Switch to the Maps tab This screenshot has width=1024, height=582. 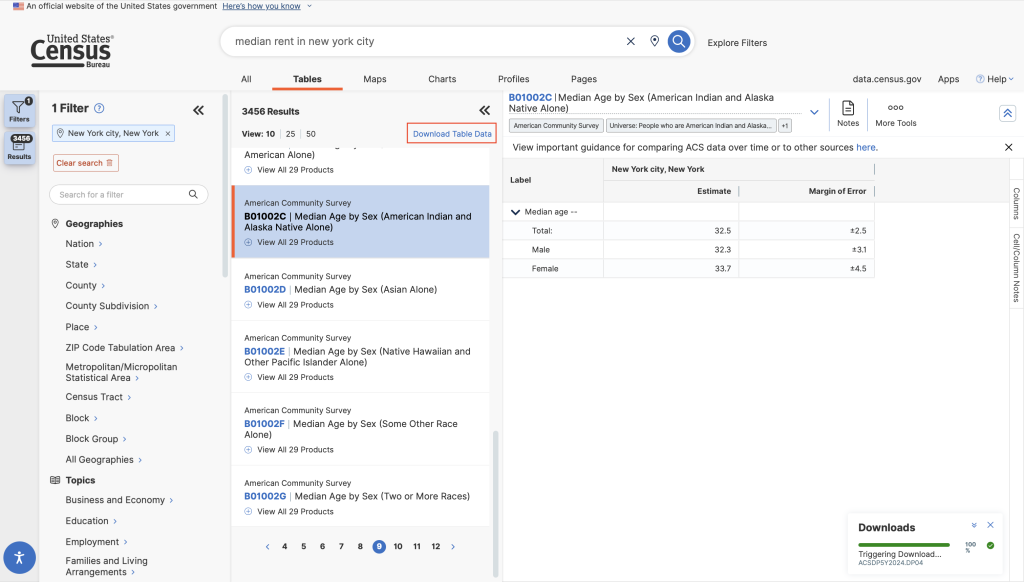(375, 79)
